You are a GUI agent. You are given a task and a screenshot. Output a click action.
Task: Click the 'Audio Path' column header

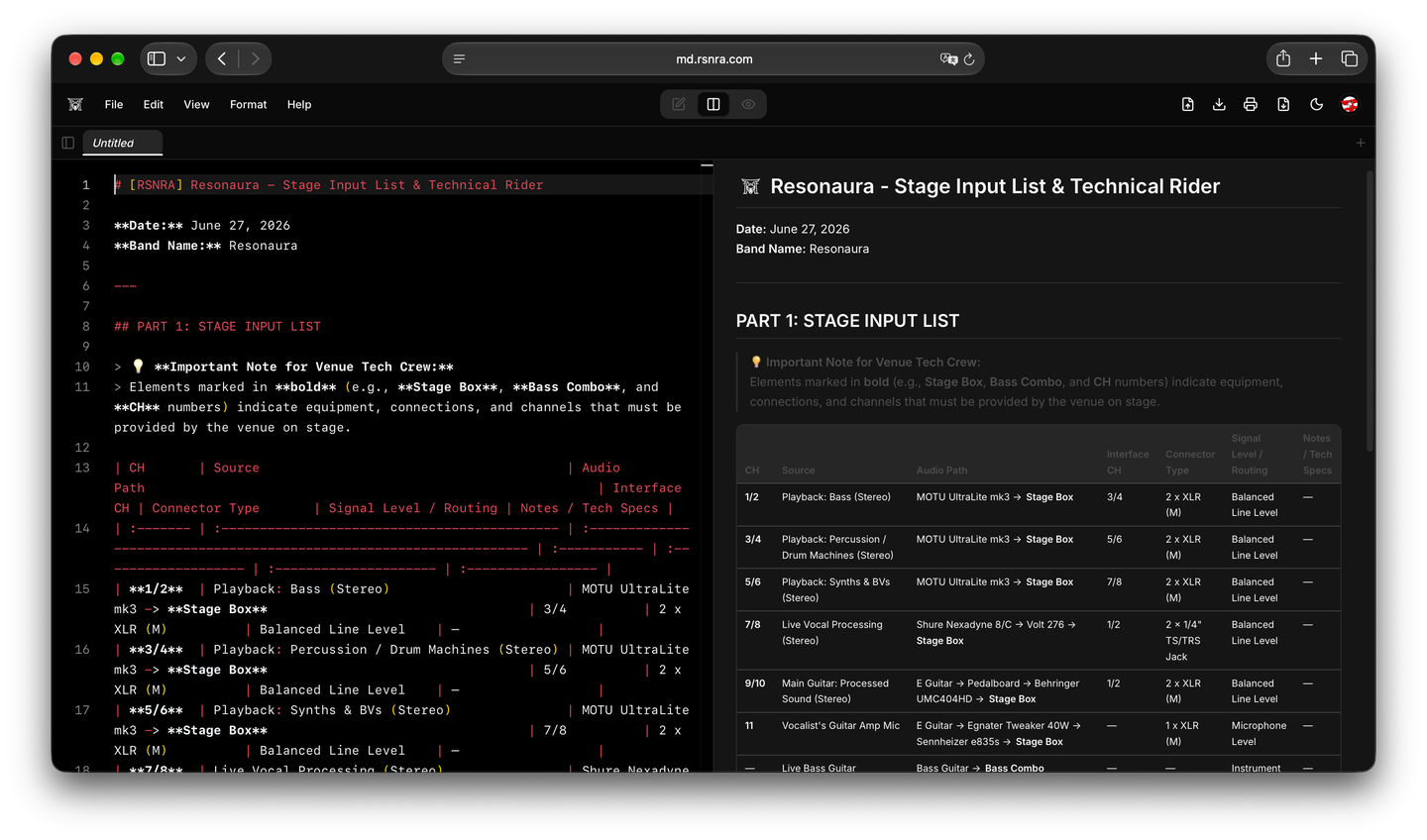click(941, 471)
